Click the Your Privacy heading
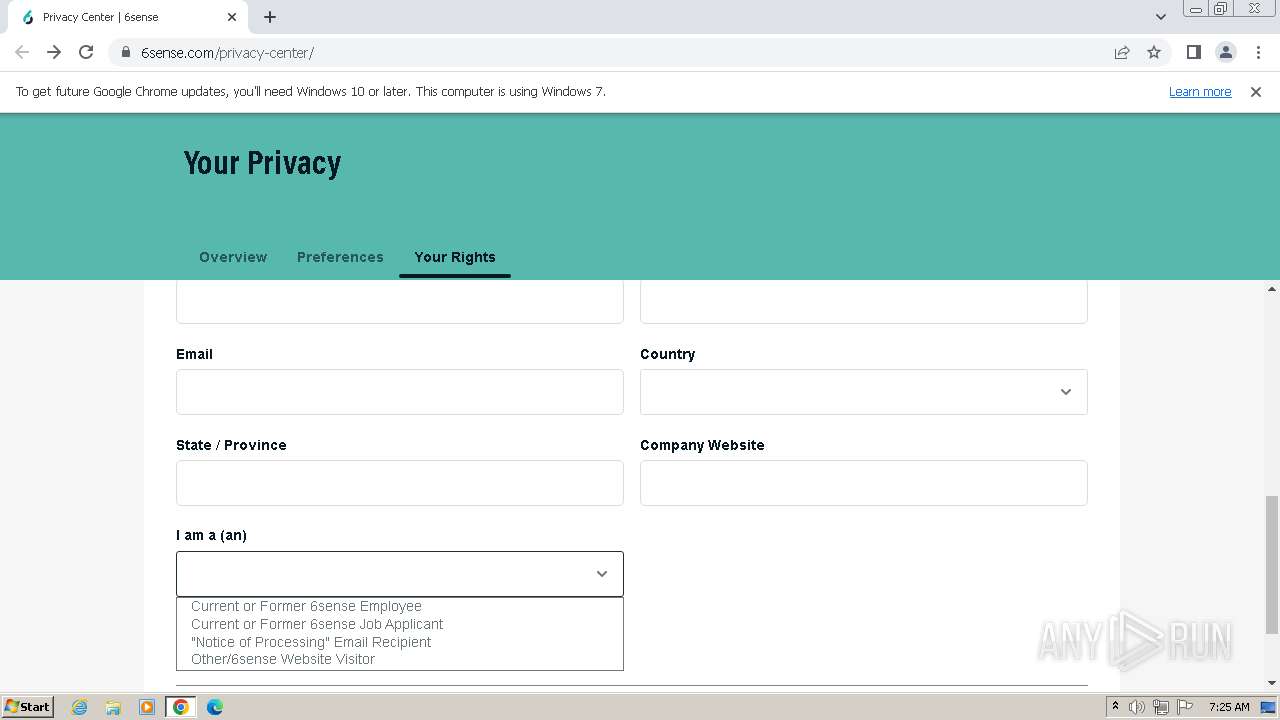1280x720 pixels. click(x=262, y=163)
